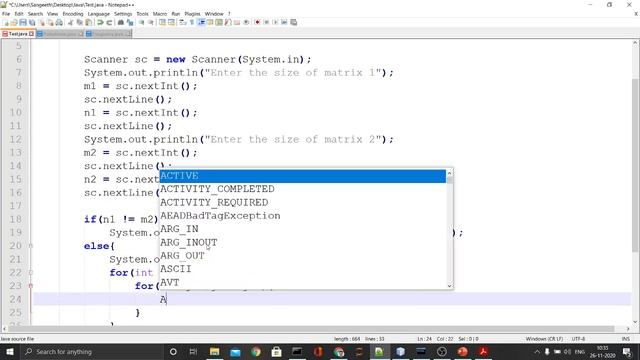Open File Explorer from the taskbar

[x=214, y=351]
